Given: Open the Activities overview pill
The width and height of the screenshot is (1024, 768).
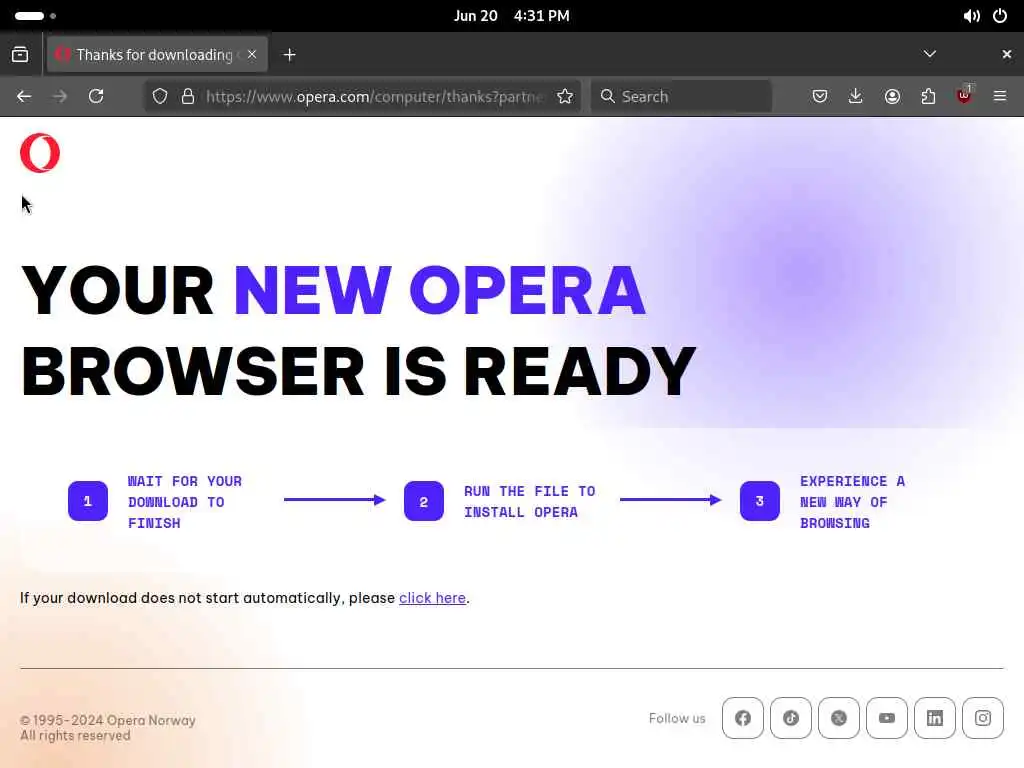Looking at the screenshot, I should [x=35, y=16].
